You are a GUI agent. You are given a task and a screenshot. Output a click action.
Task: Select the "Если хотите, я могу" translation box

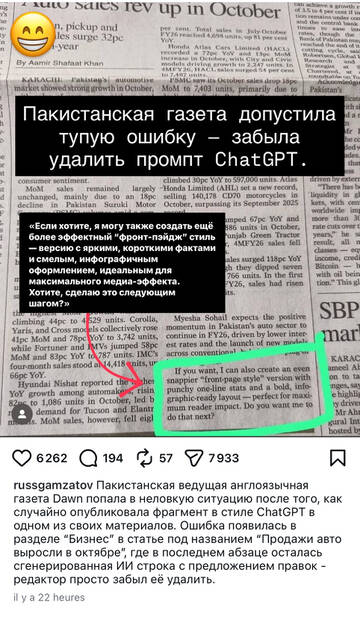(122, 262)
